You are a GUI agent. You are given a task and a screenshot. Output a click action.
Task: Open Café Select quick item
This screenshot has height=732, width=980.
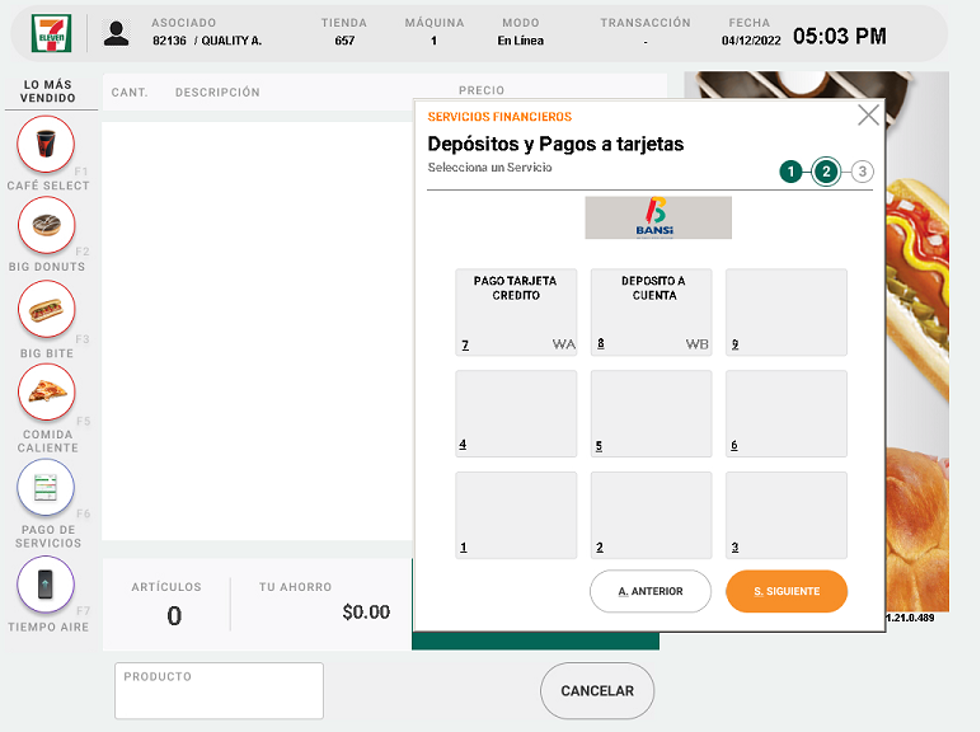point(46,145)
